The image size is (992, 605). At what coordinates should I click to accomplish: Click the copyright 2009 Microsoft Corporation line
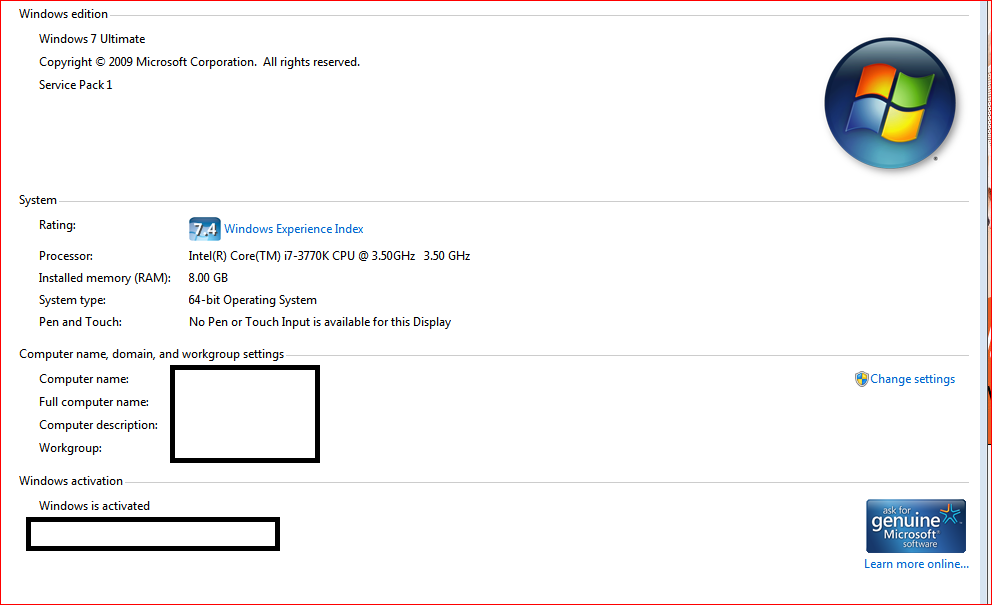pyautogui.click(x=199, y=62)
